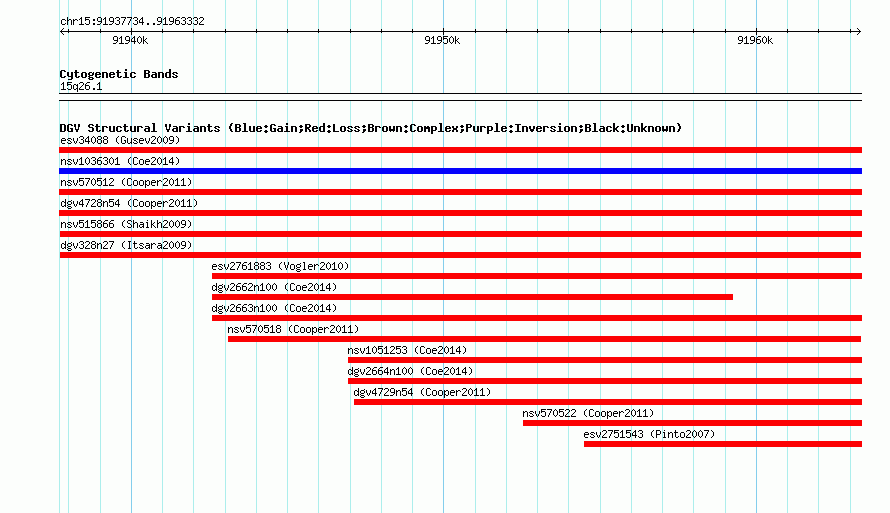The image size is (890, 513).
Task: Select the red dgv328n27 bar
Action: point(460,255)
